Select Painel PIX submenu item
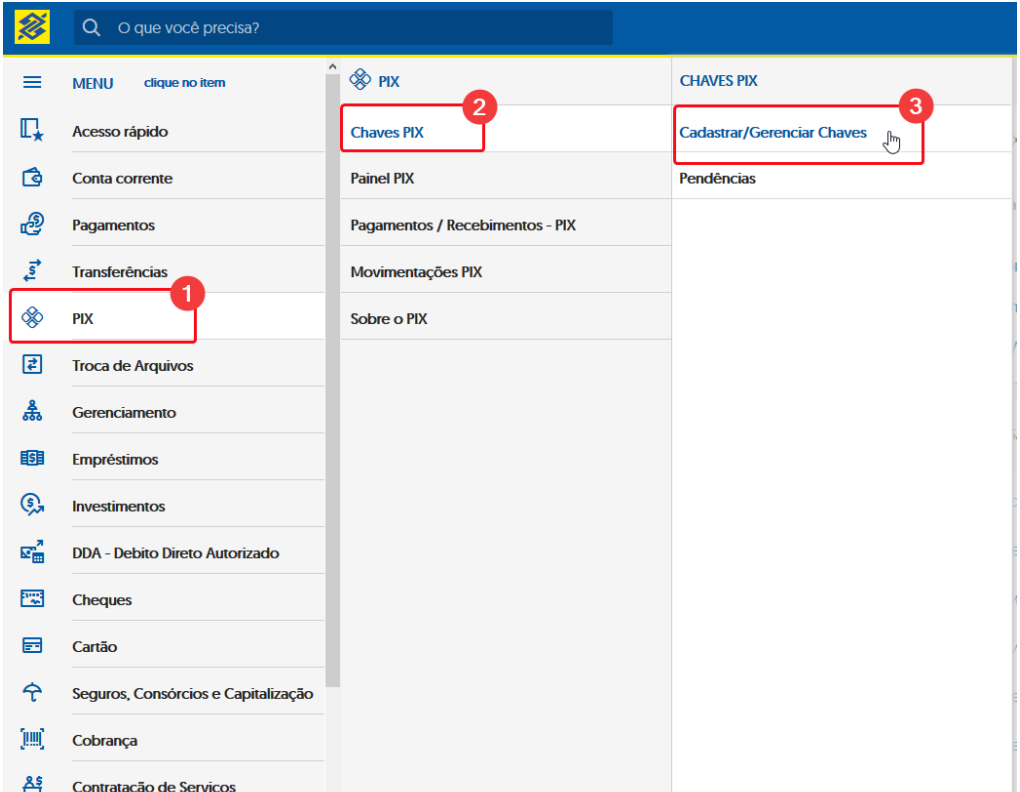This screenshot has width=1020, height=792. pos(505,176)
